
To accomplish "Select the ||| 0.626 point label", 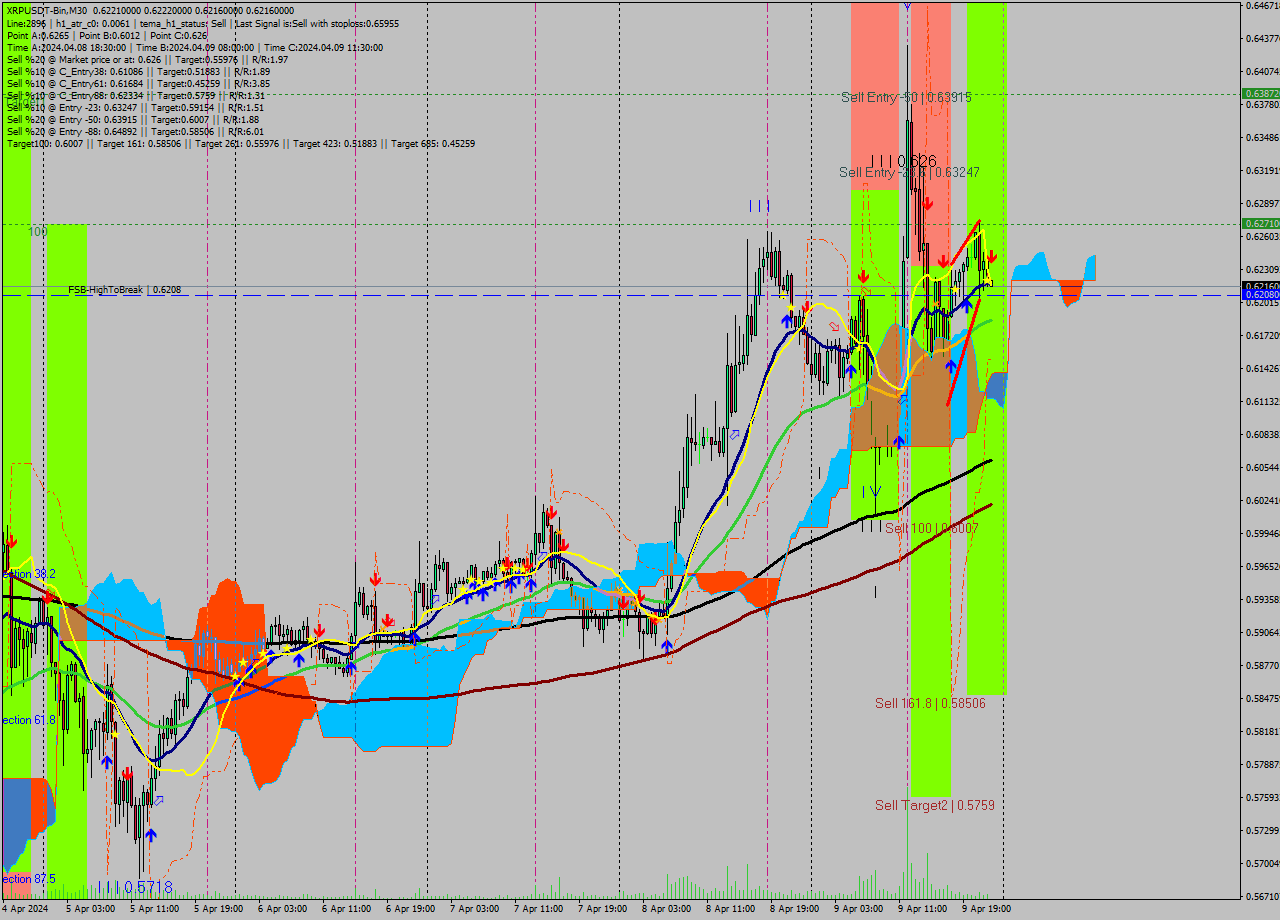I will point(904,161).
